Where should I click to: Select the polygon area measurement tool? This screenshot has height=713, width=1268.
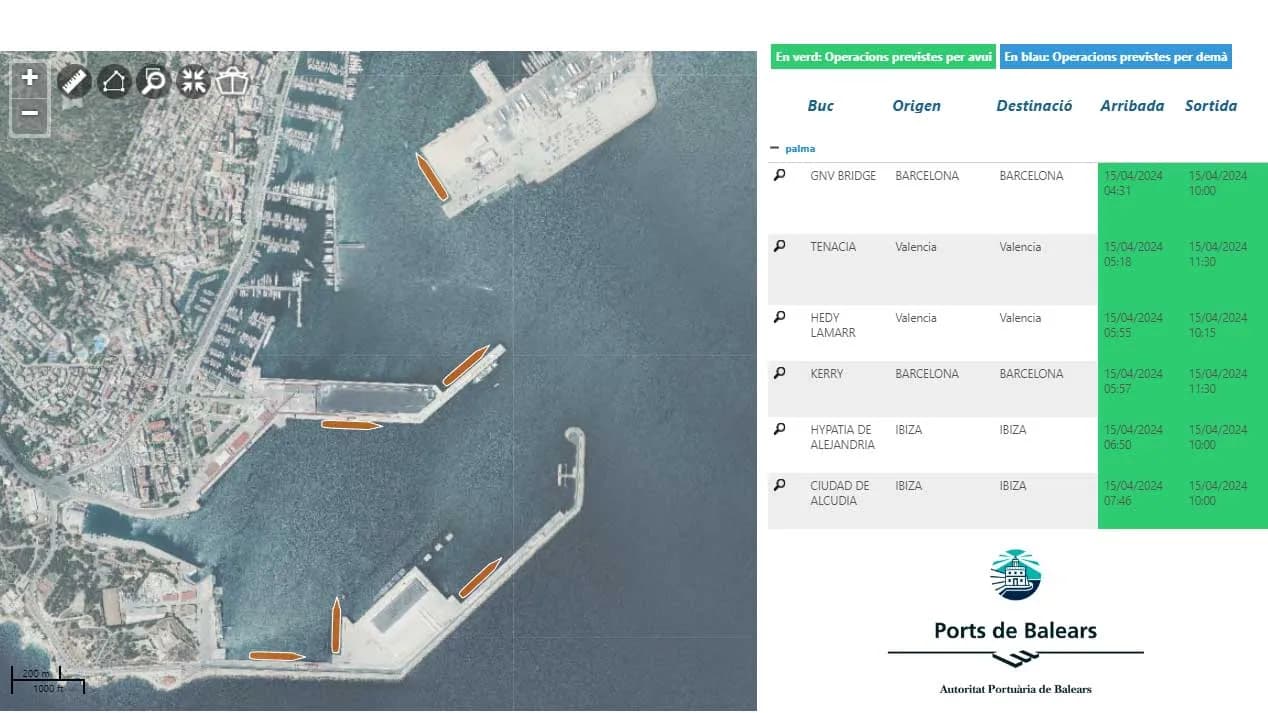pos(114,81)
